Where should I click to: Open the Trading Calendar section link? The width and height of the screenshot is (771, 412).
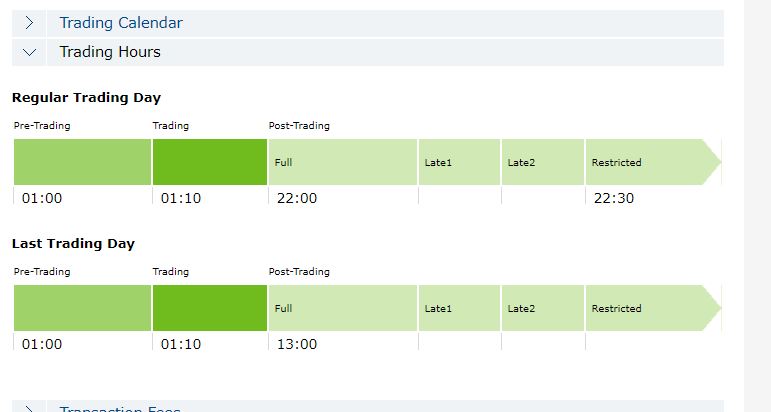(121, 23)
